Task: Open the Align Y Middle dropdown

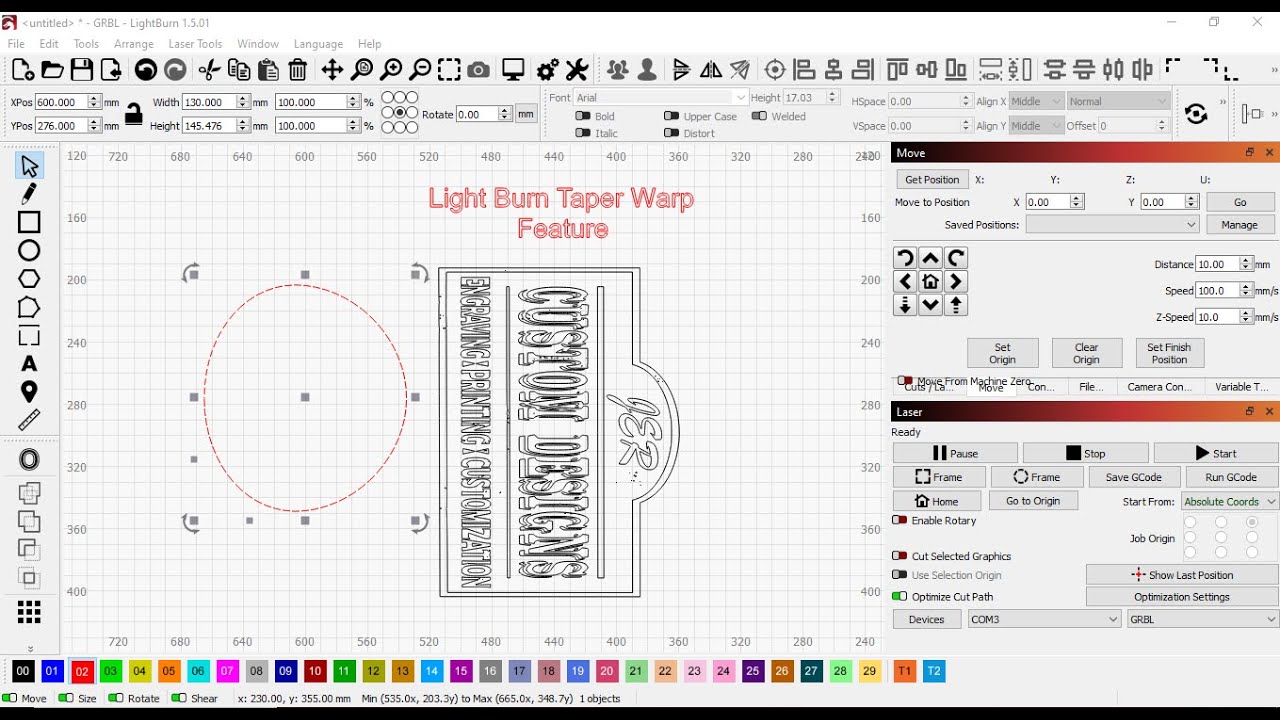Action: (1036, 125)
